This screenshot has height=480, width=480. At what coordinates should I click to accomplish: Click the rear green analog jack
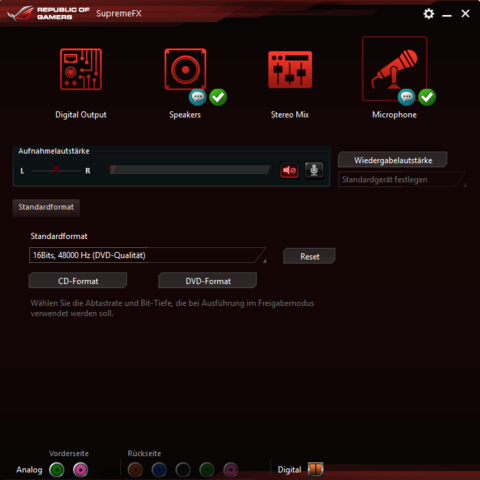coord(207,470)
